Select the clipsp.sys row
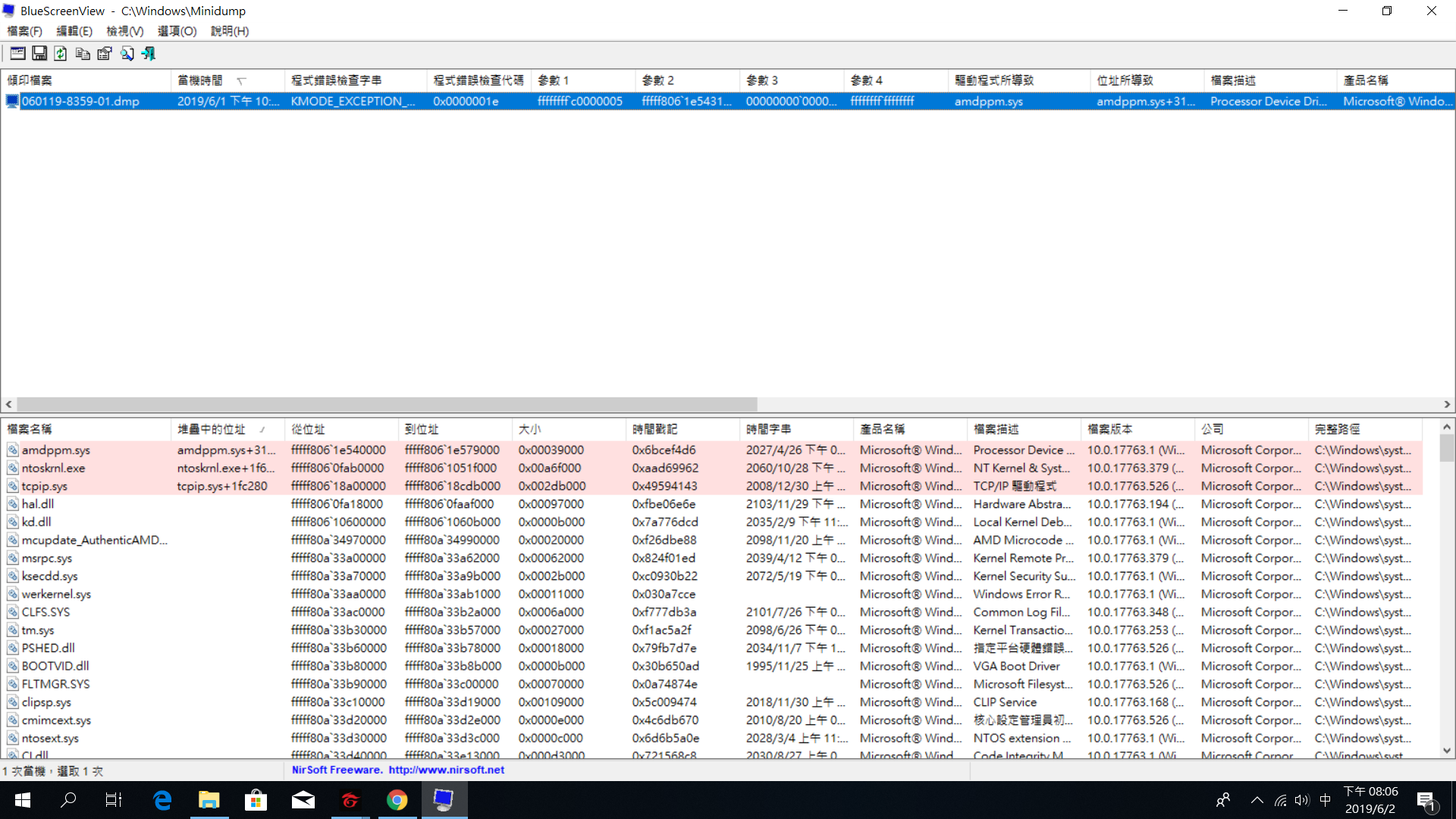Image resolution: width=1456 pixels, height=819 pixels. (711, 703)
